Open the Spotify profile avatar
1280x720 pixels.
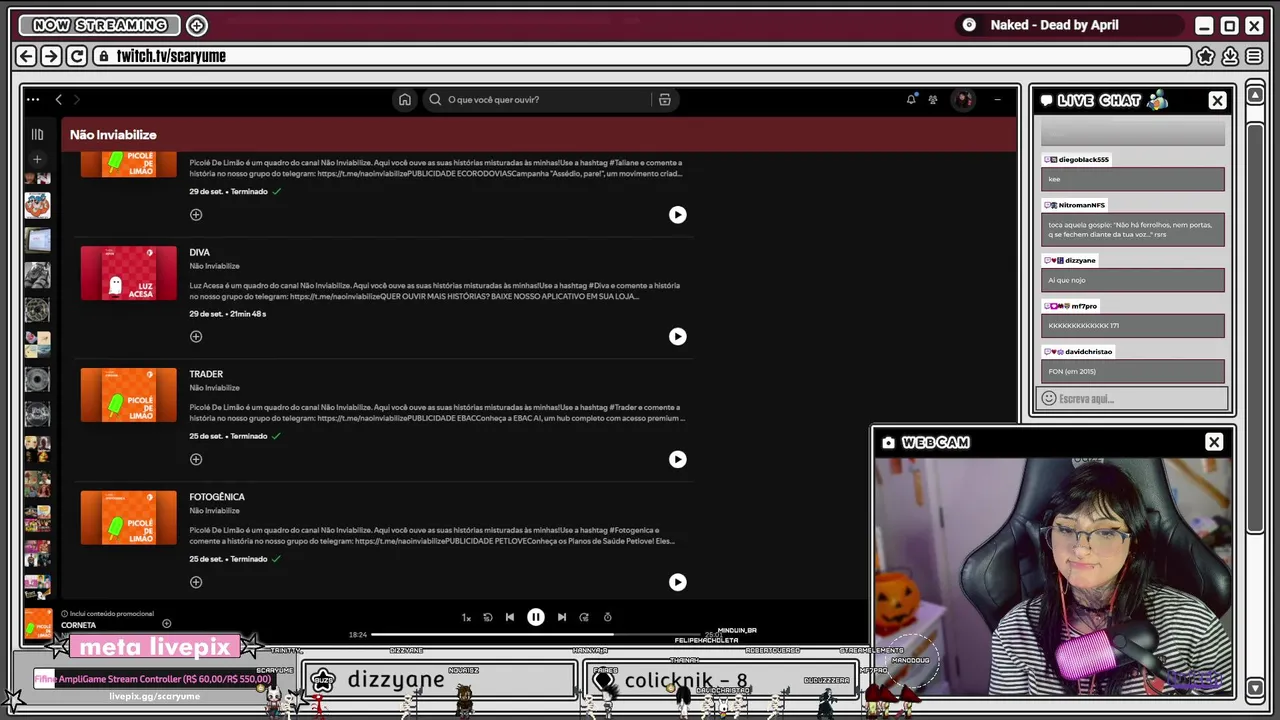(x=964, y=99)
